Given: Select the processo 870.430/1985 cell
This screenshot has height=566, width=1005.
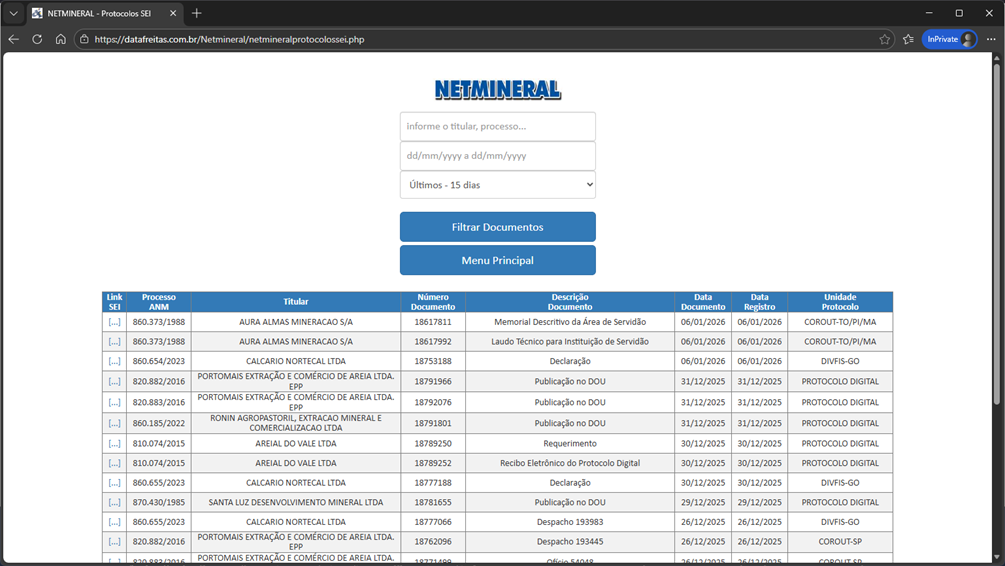Looking at the screenshot, I should [x=158, y=503].
